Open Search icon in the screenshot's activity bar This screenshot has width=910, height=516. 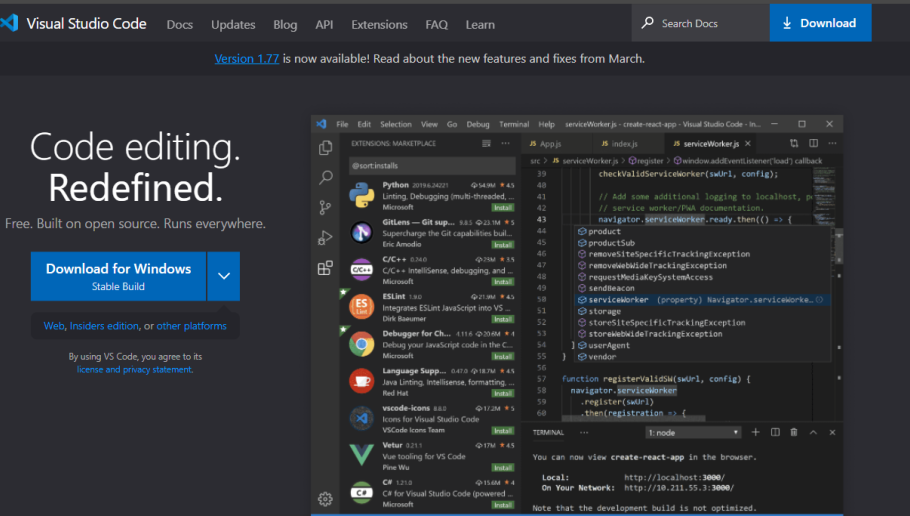(326, 178)
